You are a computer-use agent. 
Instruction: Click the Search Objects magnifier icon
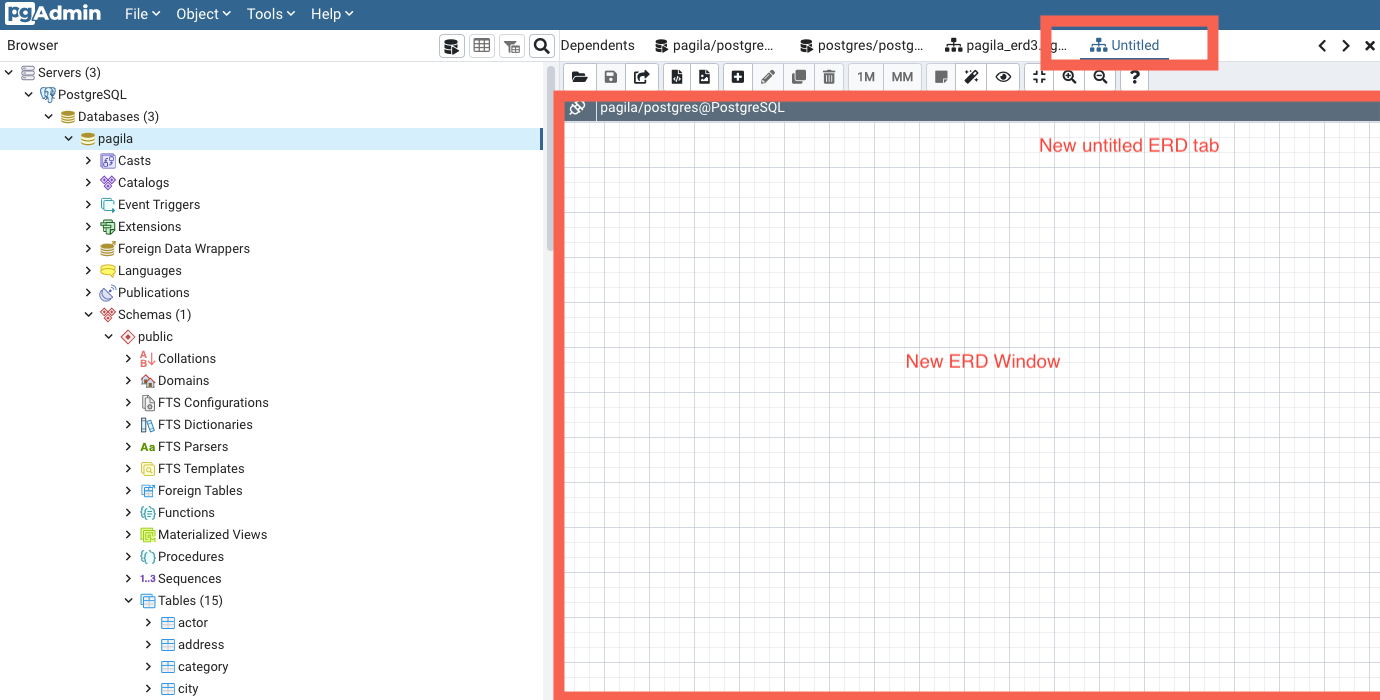click(x=541, y=45)
